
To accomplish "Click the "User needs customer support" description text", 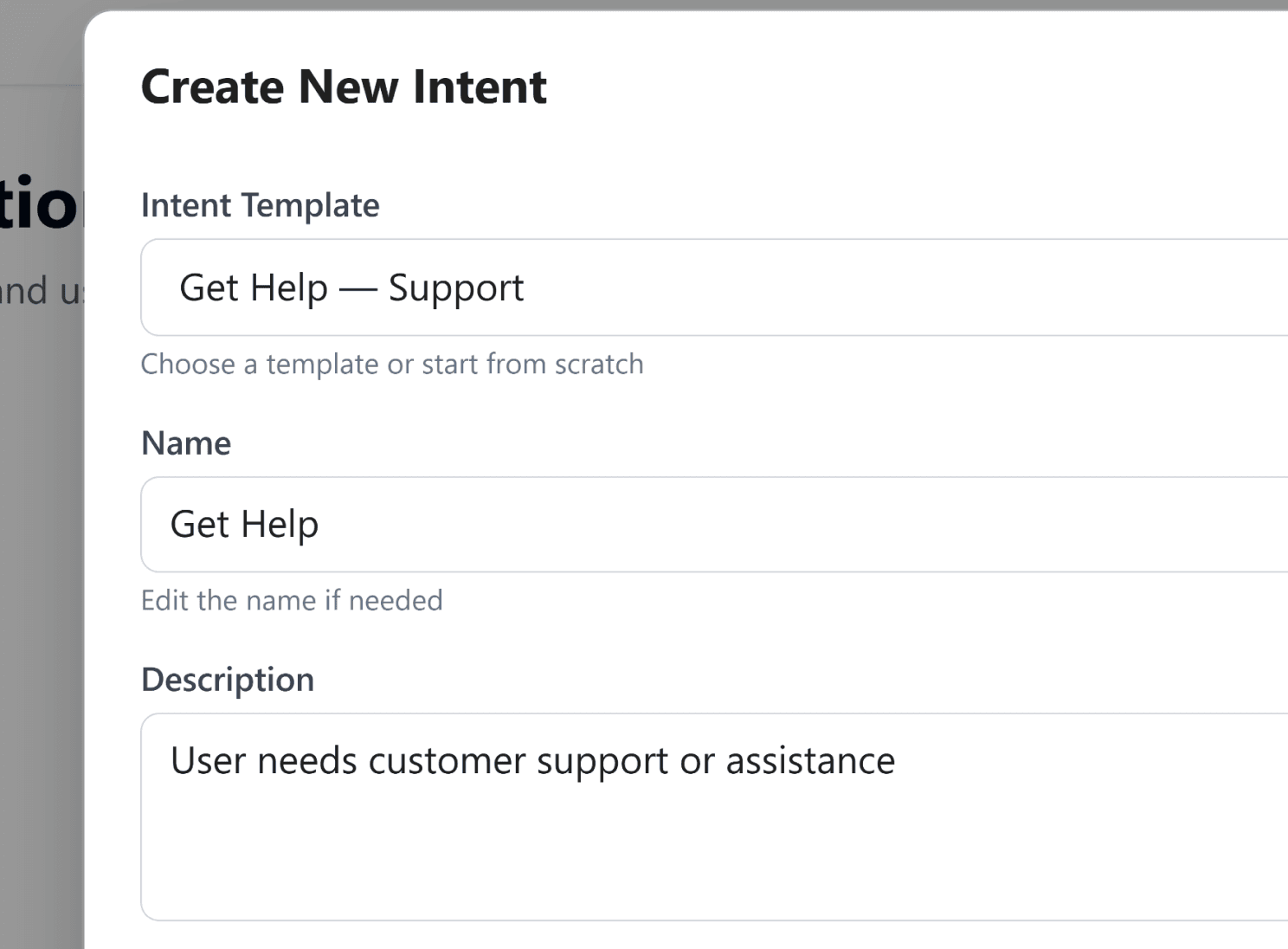I will 351,761.
